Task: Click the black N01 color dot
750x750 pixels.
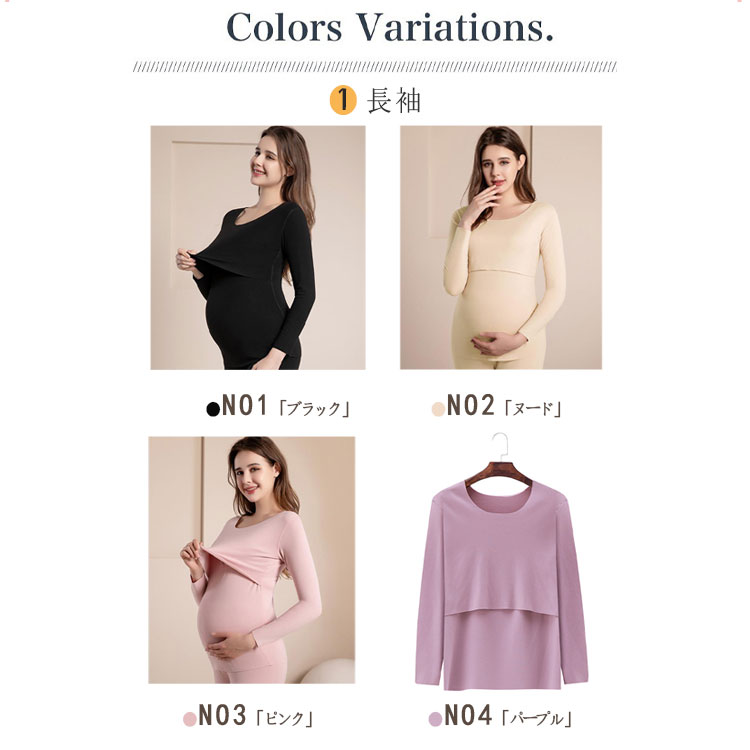Action: pos(213,409)
